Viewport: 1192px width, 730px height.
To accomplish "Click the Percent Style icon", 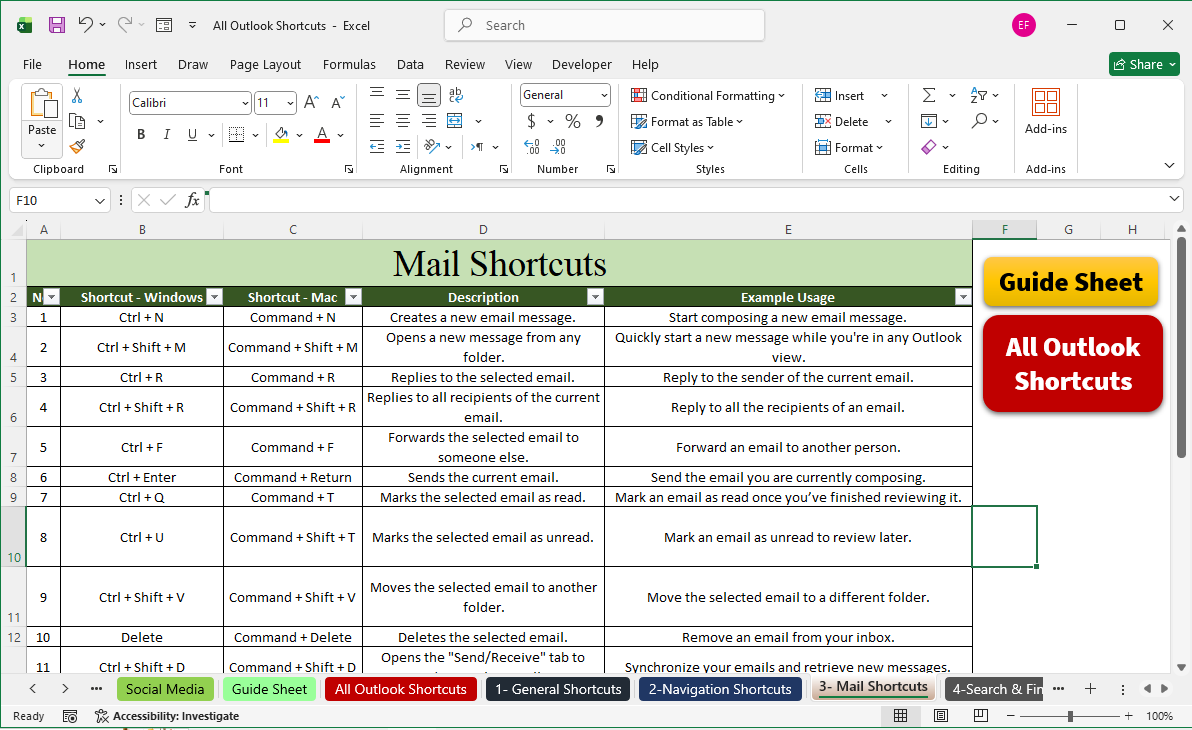I will click(573, 121).
